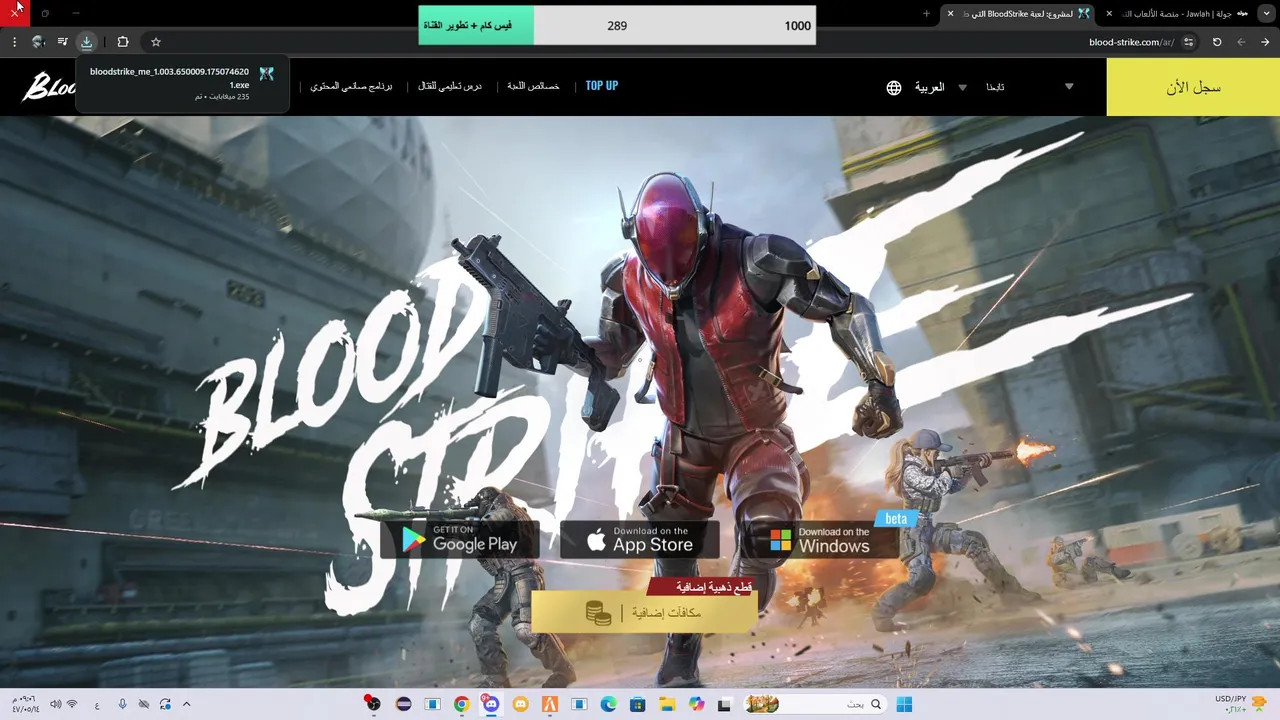The width and height of the screenshot is (1280, 720).
Task: Click the browser profile avatar icon
Action: [38, 42]
